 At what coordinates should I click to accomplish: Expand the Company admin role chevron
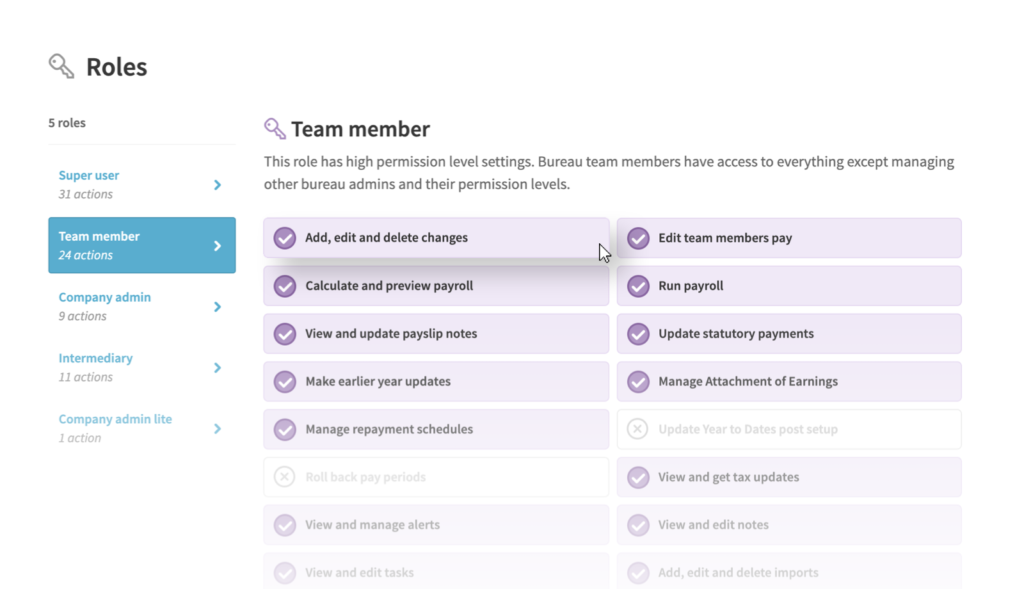[217, 307]
